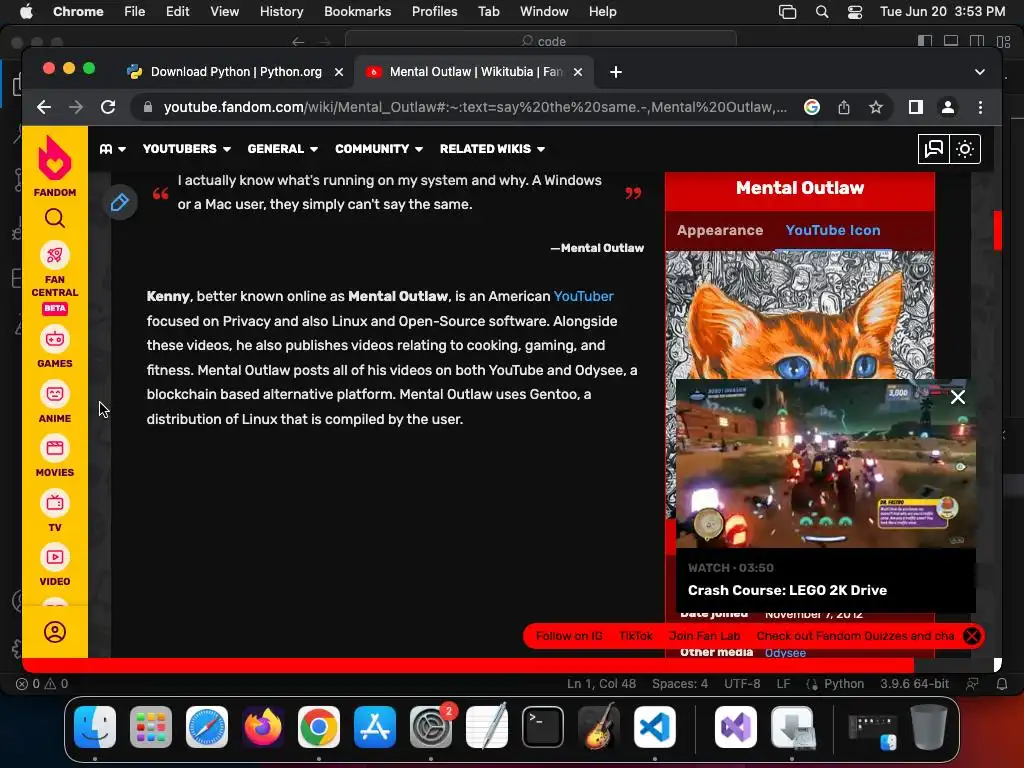Toggle Chrome side panel
Viewport: 1024px width, 768px height.
click(x=916, y=107)
